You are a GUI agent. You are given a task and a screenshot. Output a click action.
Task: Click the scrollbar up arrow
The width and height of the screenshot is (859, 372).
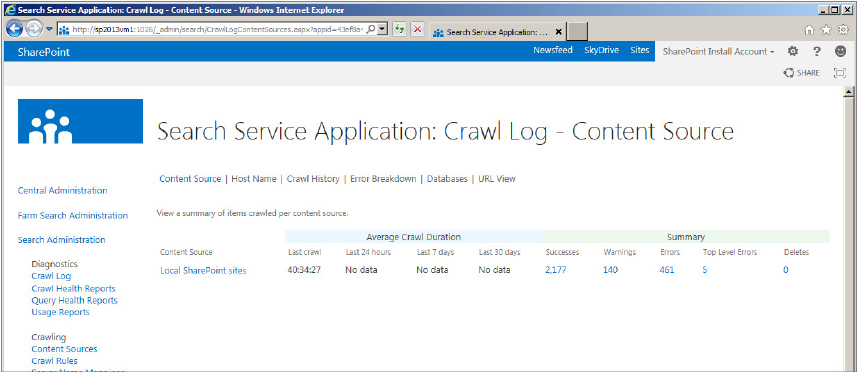click(850, 91)
